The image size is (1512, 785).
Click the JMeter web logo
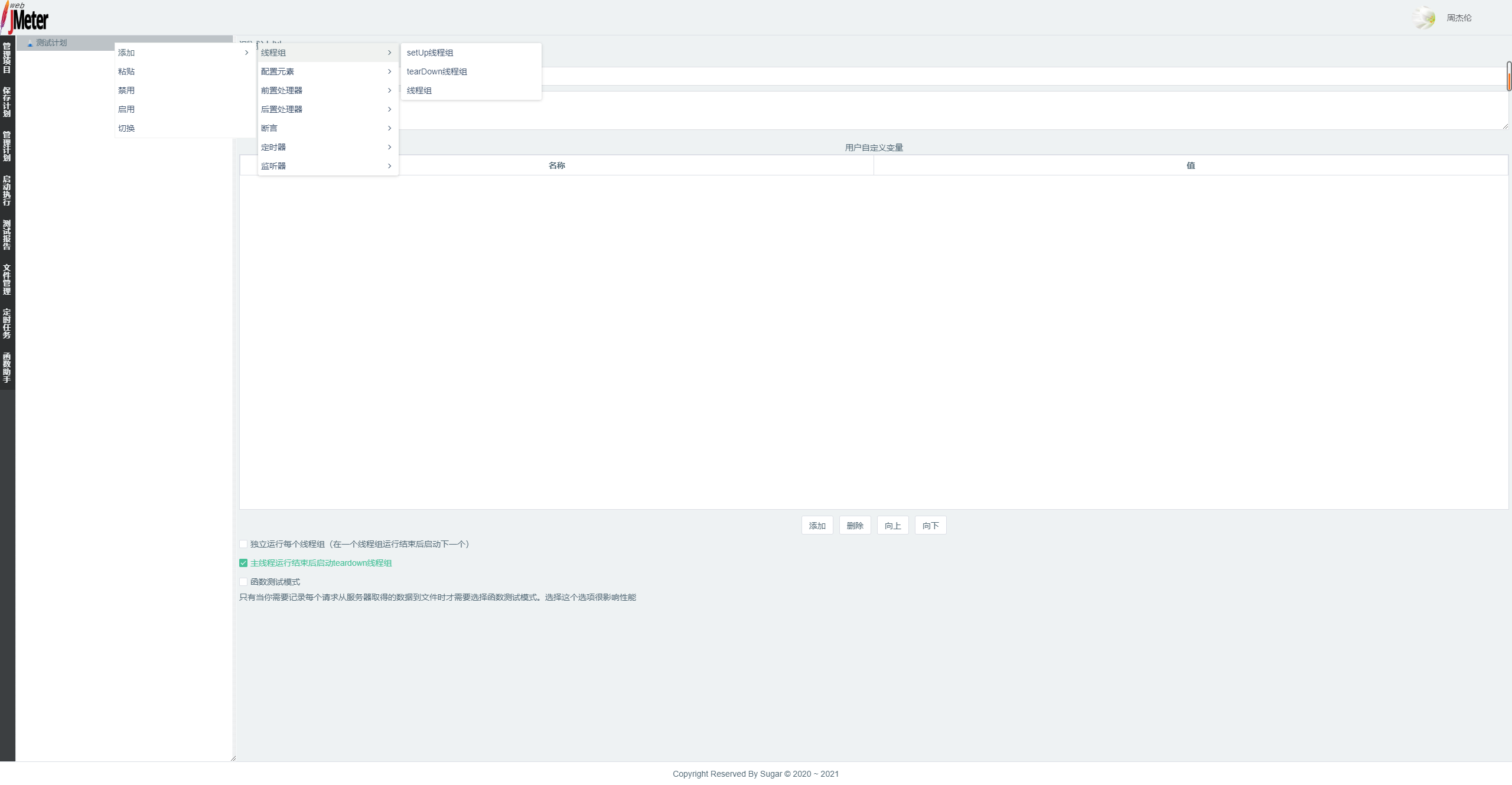pos(25,17)
